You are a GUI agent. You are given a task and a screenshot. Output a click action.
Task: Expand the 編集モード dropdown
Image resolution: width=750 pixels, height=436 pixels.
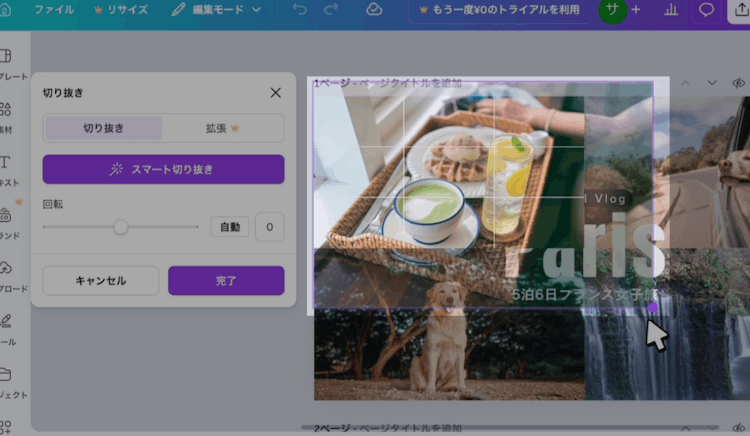tap(217, 10)
